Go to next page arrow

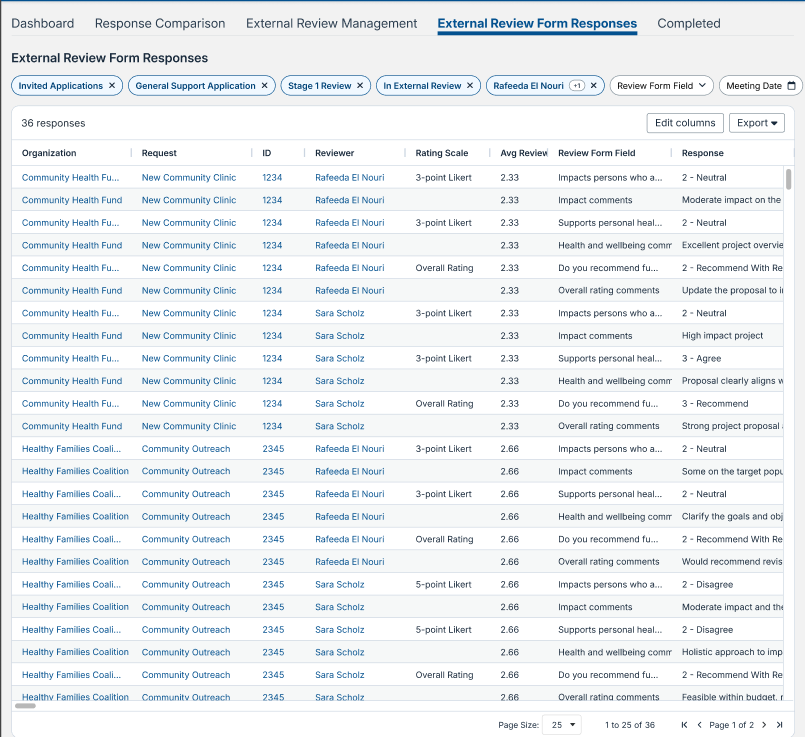tap(764, 725)
